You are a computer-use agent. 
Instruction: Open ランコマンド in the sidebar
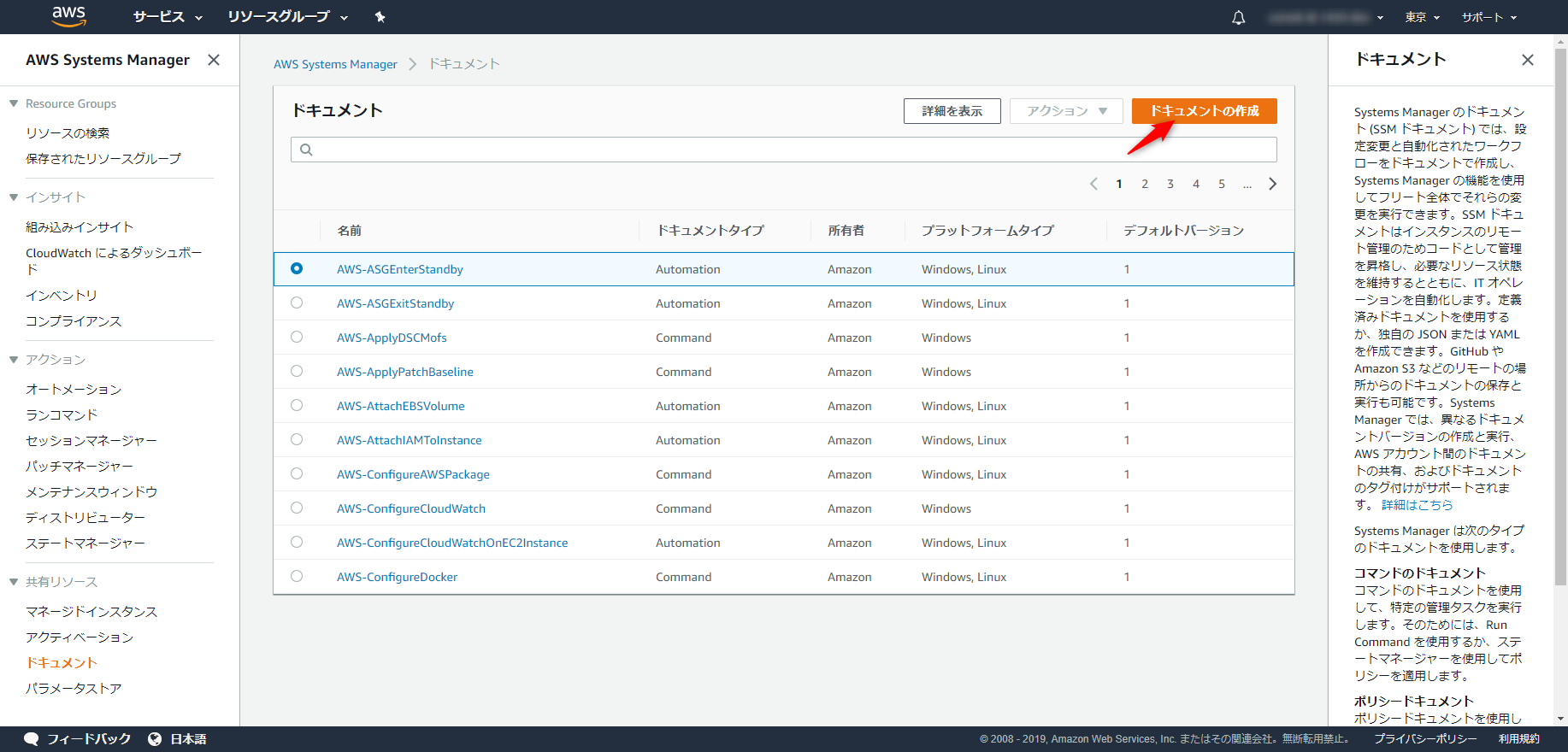[62, 414]
